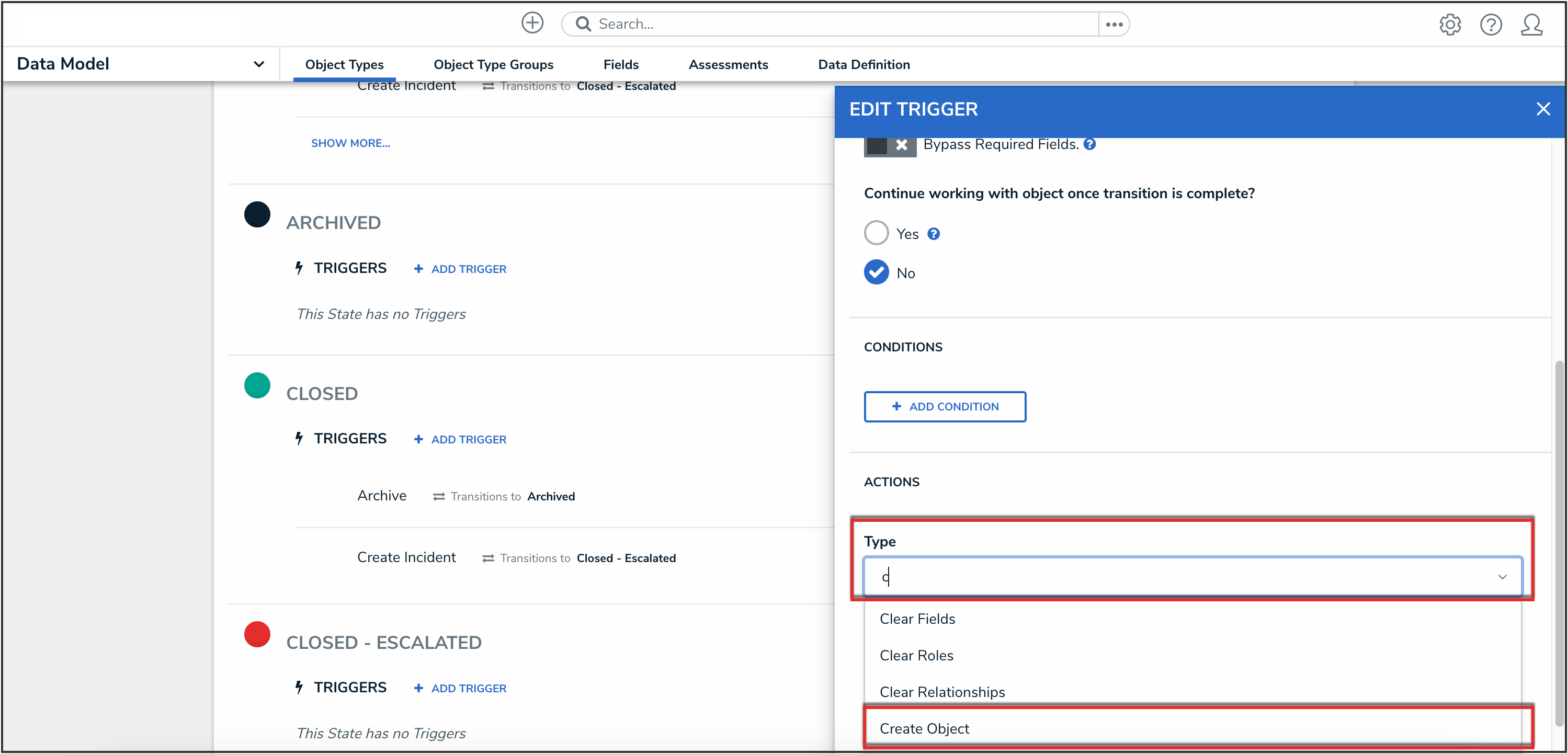This screenshot has width=1568, height=754.
Task: Open the help question mark icon
Action: 1490,25
